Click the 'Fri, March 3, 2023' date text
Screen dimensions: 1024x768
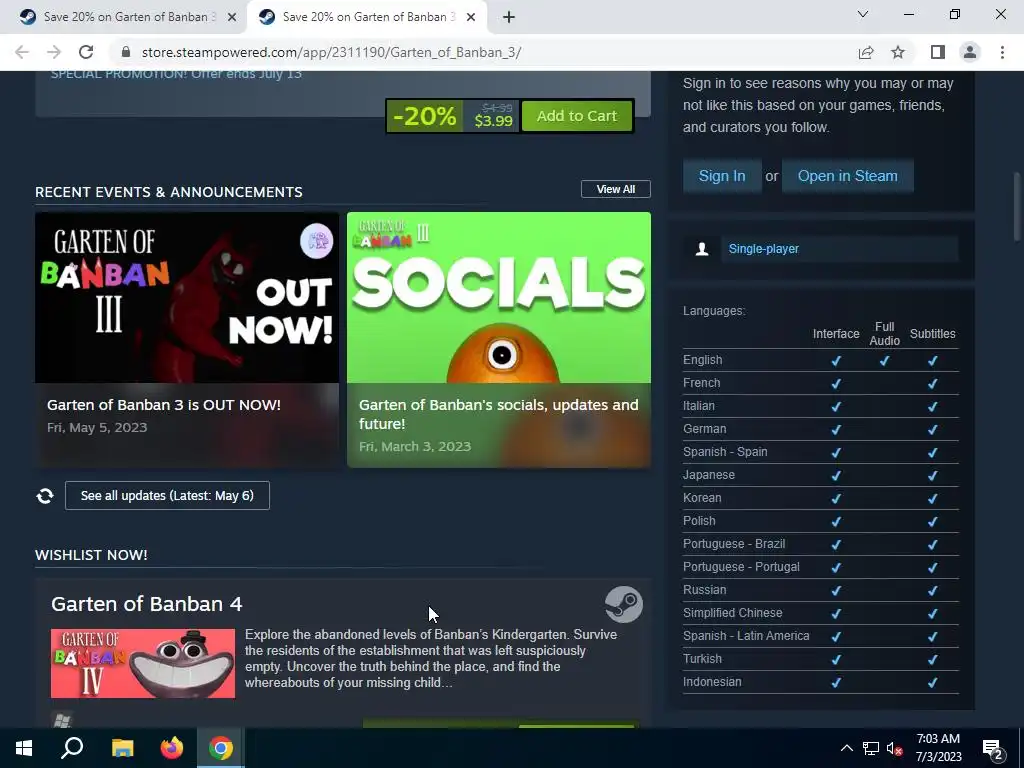(x=415, y=447)
